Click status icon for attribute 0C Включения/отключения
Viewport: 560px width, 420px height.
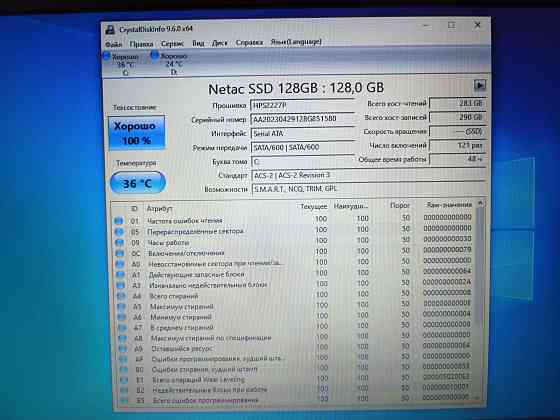coord(120,254)
